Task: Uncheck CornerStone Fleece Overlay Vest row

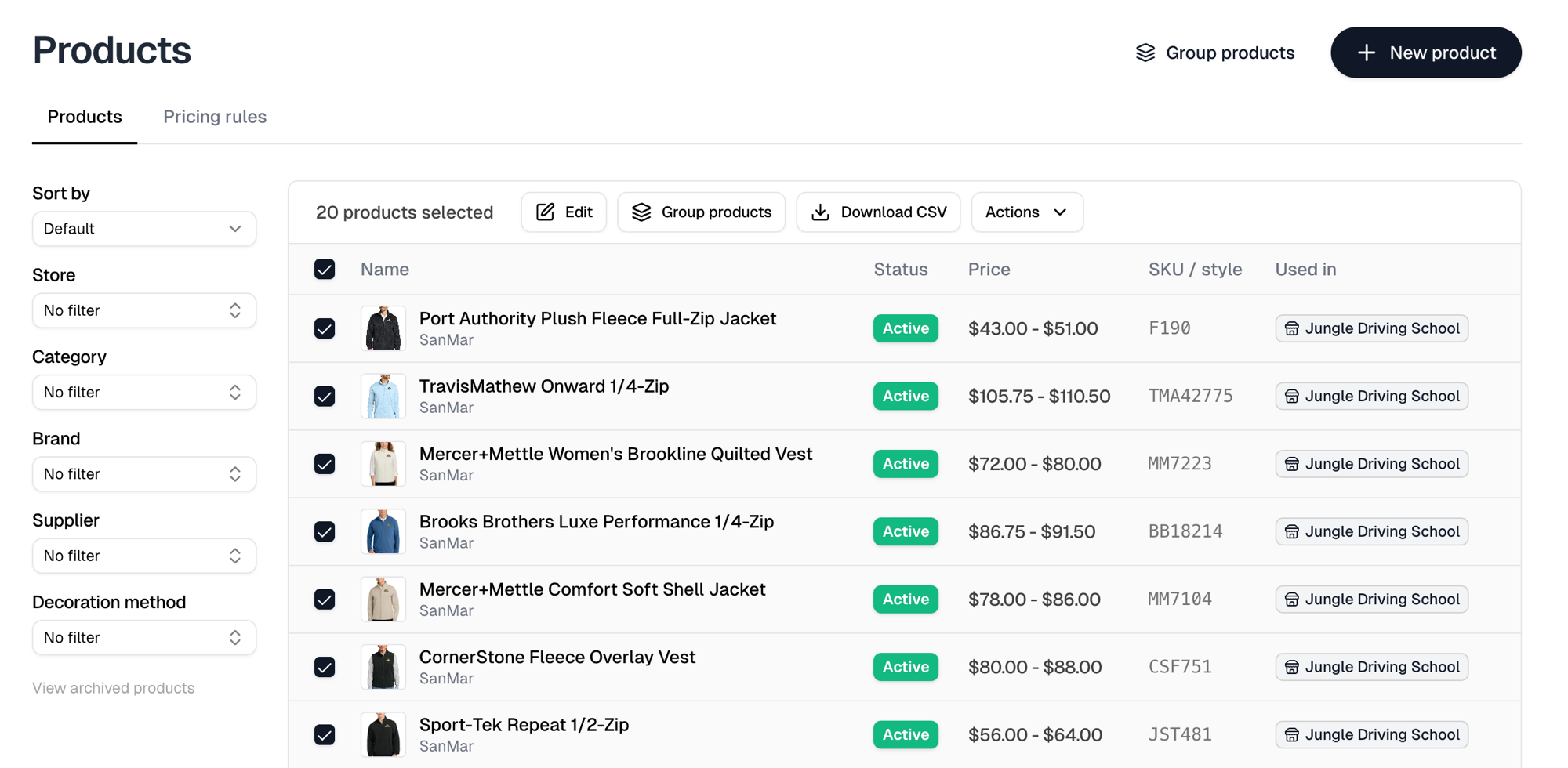Action: (325, 667)
